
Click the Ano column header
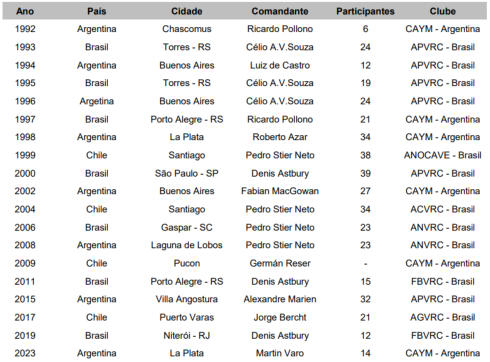coord(25,11)
